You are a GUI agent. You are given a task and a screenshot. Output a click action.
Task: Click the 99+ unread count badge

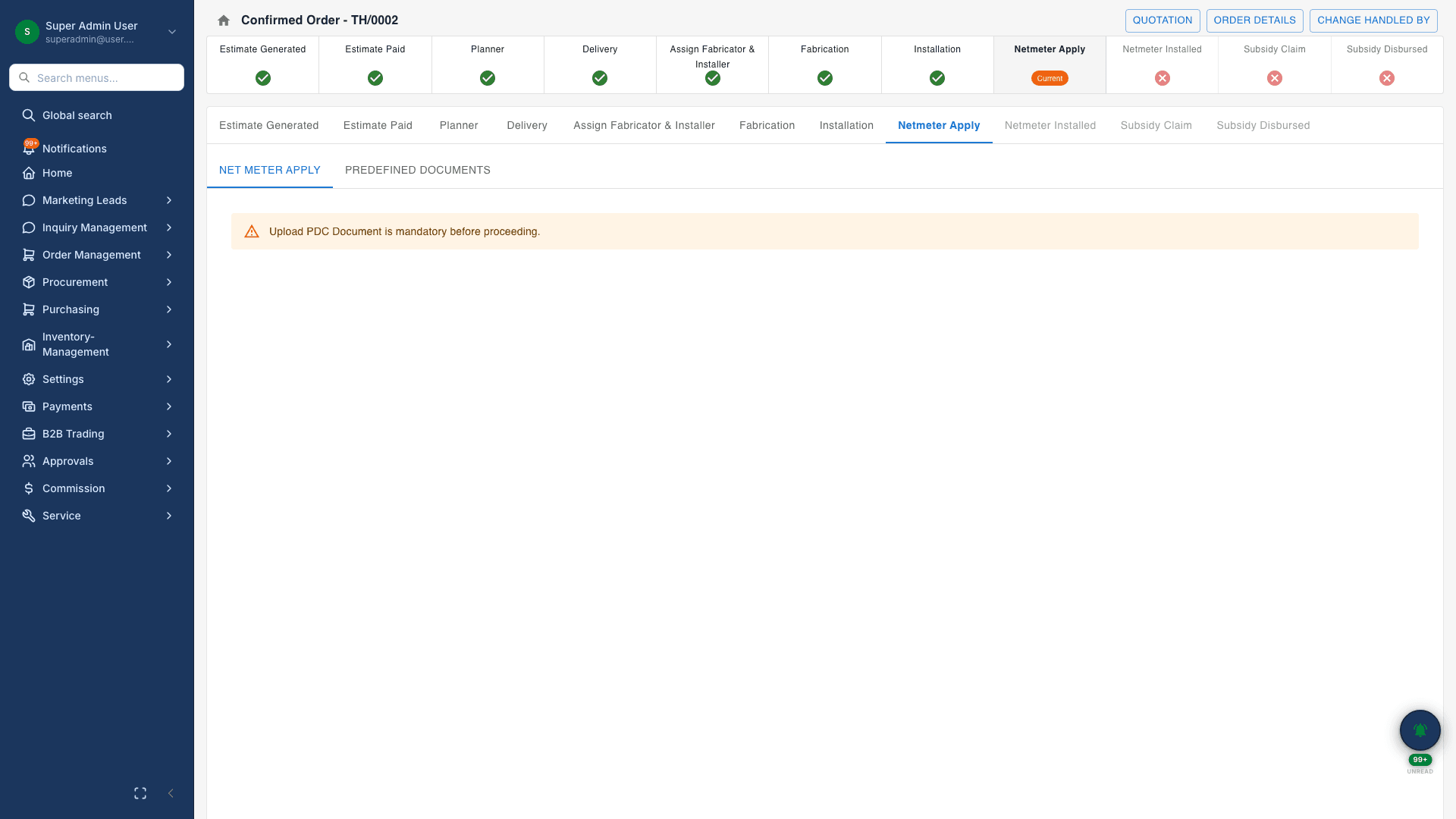(x=1420, y=759)
